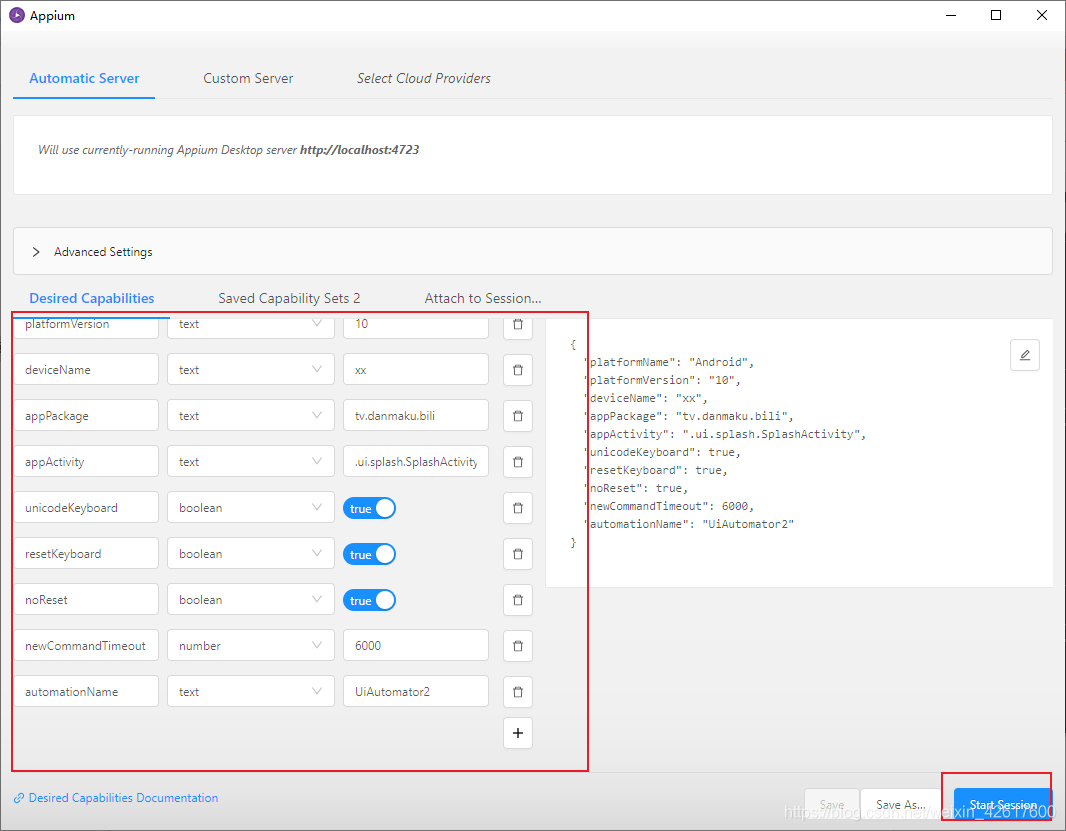Image resolution: width=1066 pixels, height=831 pixels.
Task: Click trash icon for newCommandTimeout
Action: pyautogui.click(x=517, y=645)
